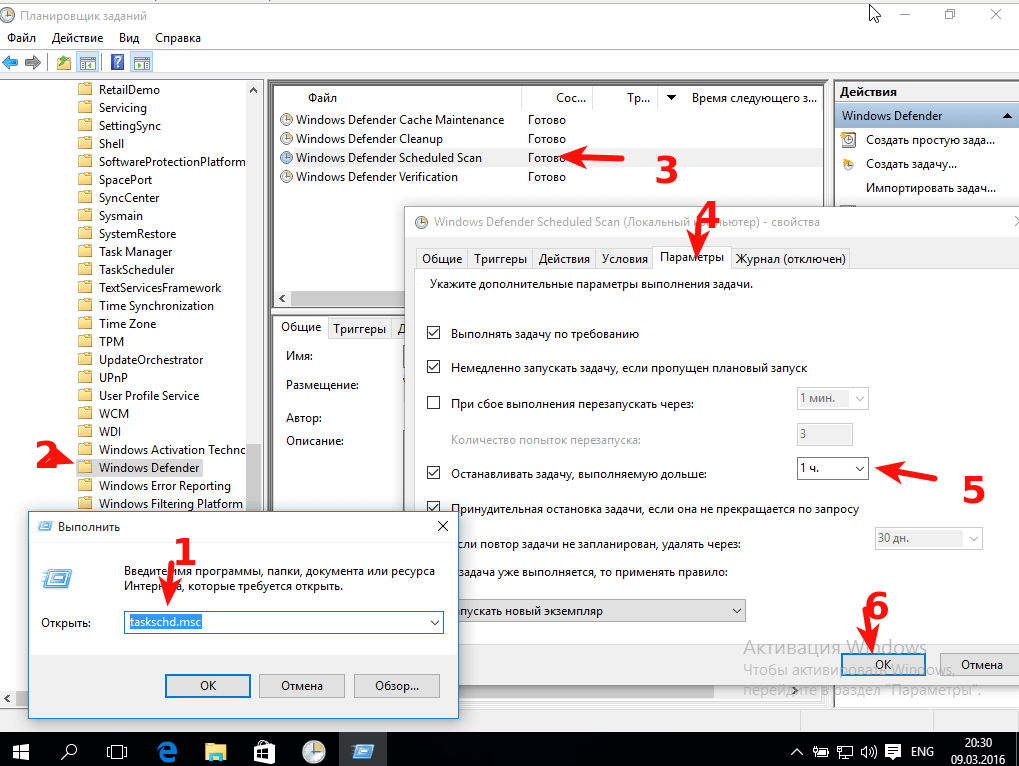Select the 'Windows Defender Scheduled Scan' task row
The height and width of the screenshot is (766, 1019).
388,158
